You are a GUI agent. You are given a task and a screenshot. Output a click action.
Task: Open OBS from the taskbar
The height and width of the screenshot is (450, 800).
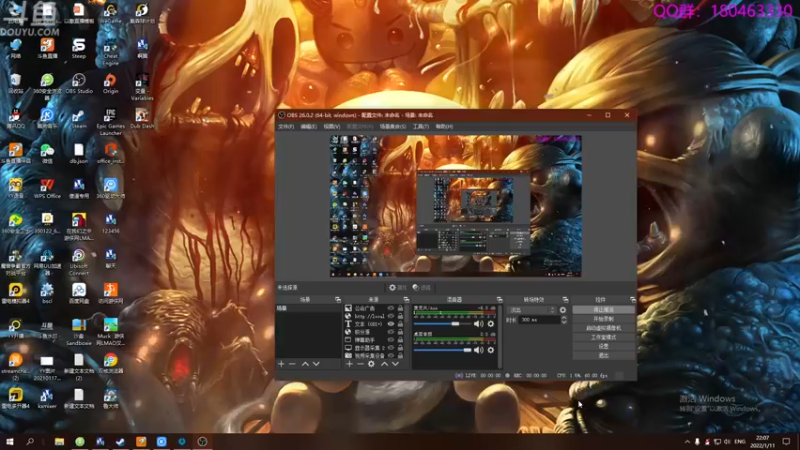pyautogui.click(x=202, y=441)
